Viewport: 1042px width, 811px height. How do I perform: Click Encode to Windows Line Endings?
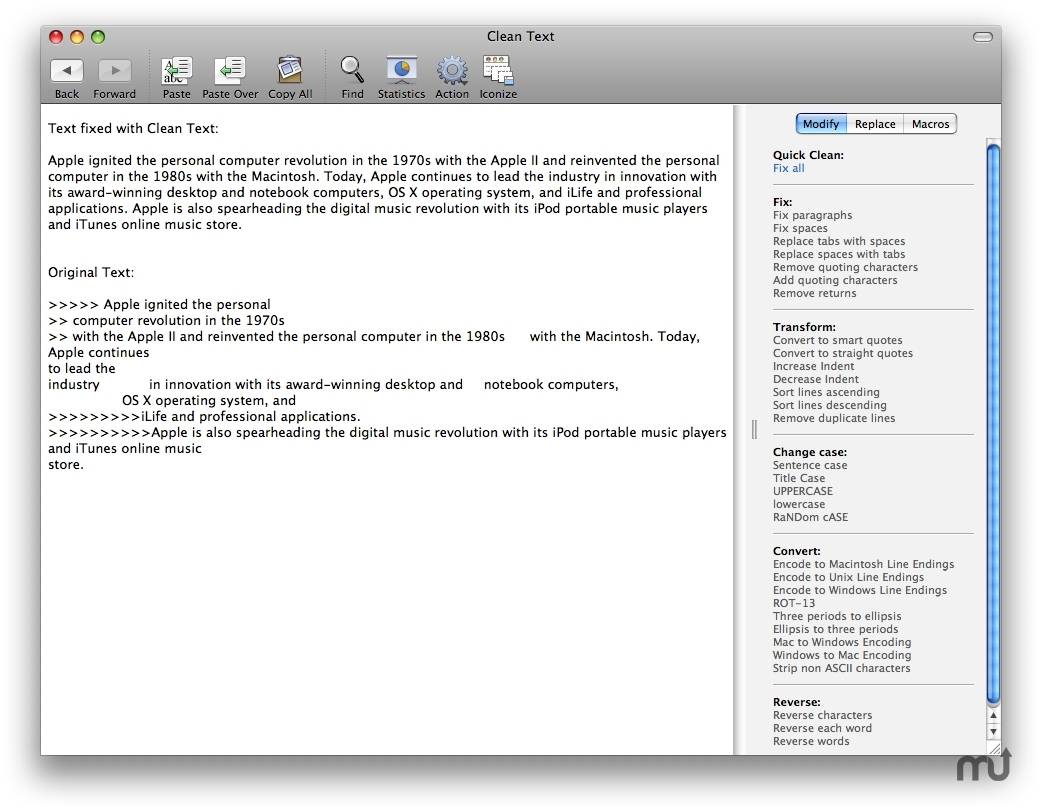click(859, 590)
